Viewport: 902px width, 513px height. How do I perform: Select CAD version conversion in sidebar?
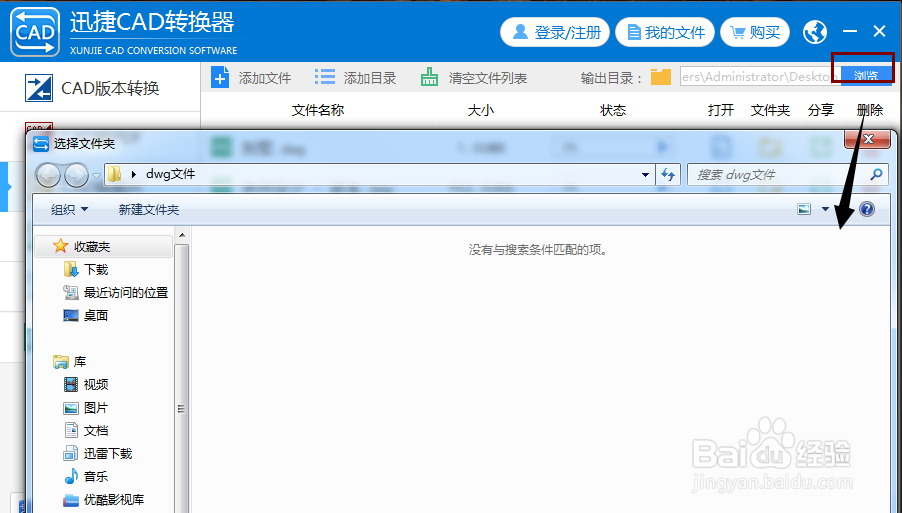point(100,88)
